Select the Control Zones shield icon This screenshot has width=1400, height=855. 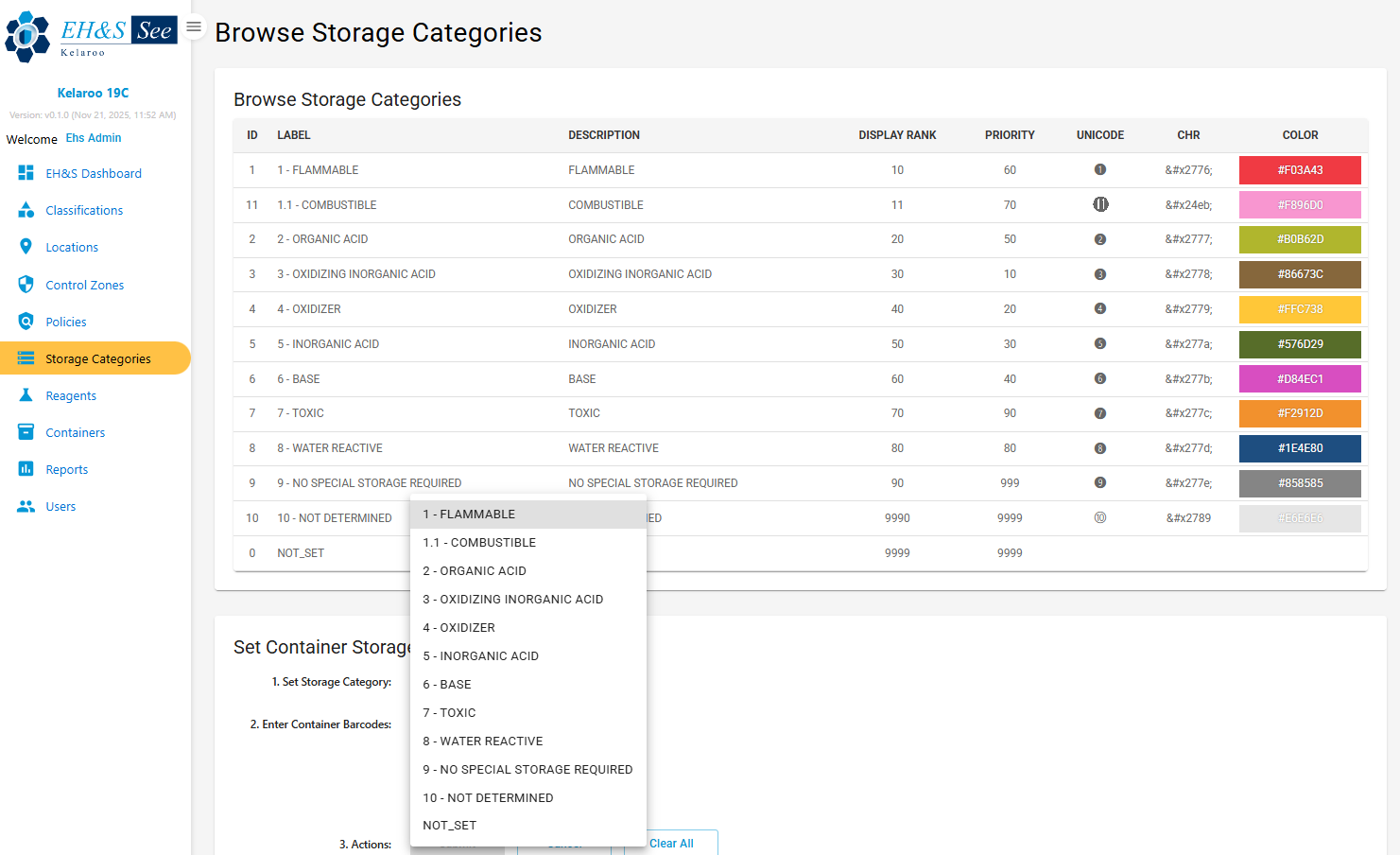coord(26,285)
